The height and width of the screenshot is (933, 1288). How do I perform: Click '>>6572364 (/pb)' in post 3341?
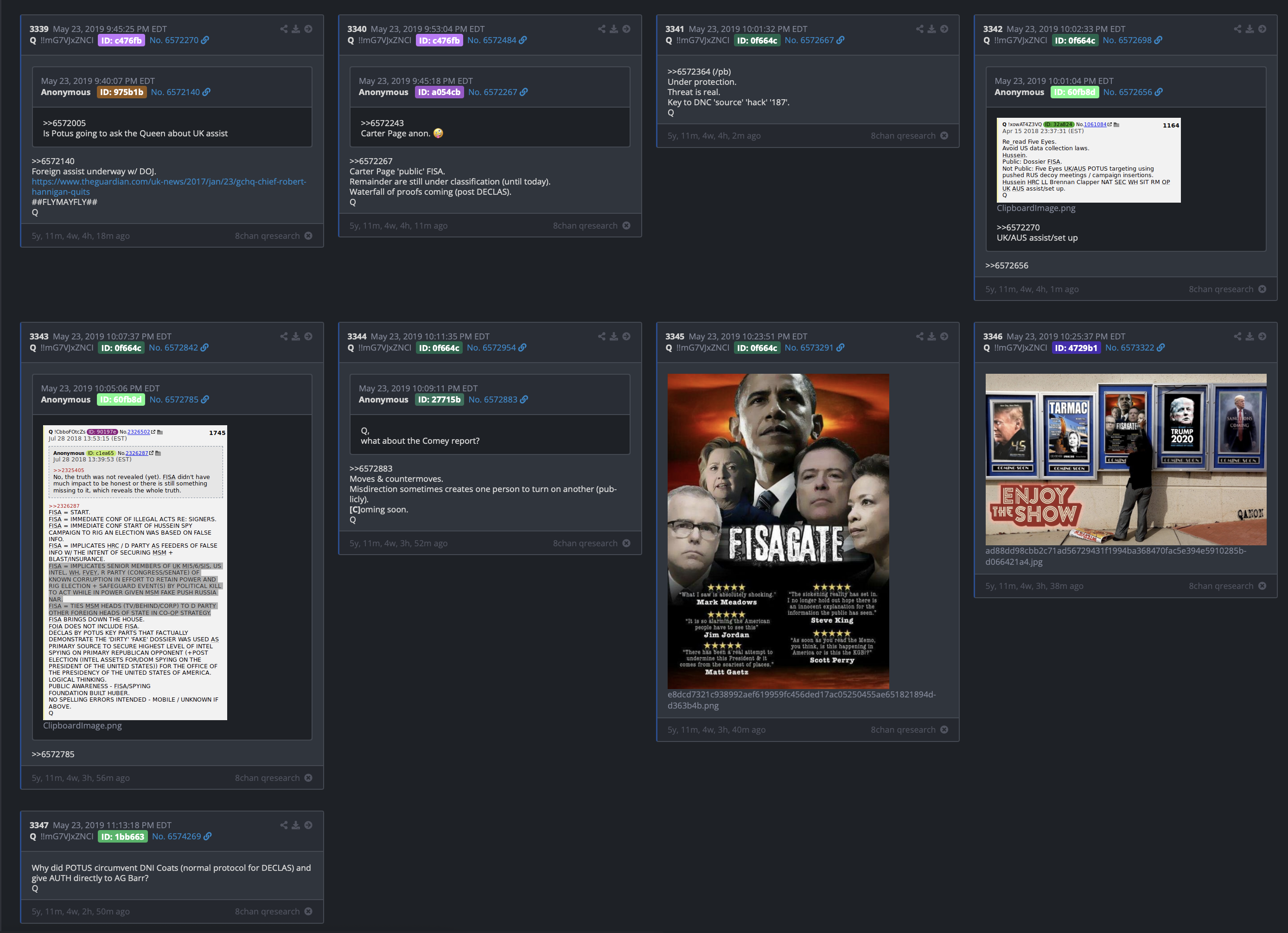coord(699,71)
